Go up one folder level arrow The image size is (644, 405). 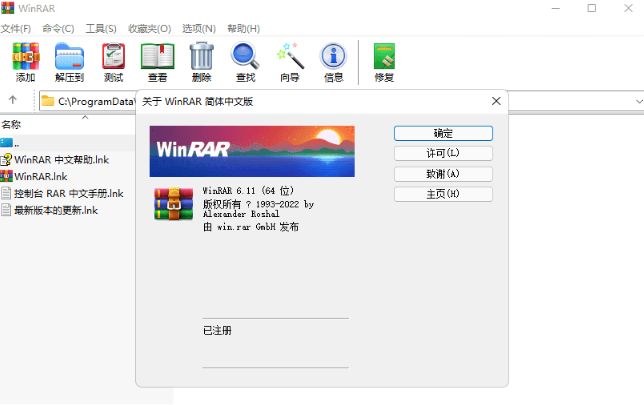pyautogui.click(x=13, y=100)
